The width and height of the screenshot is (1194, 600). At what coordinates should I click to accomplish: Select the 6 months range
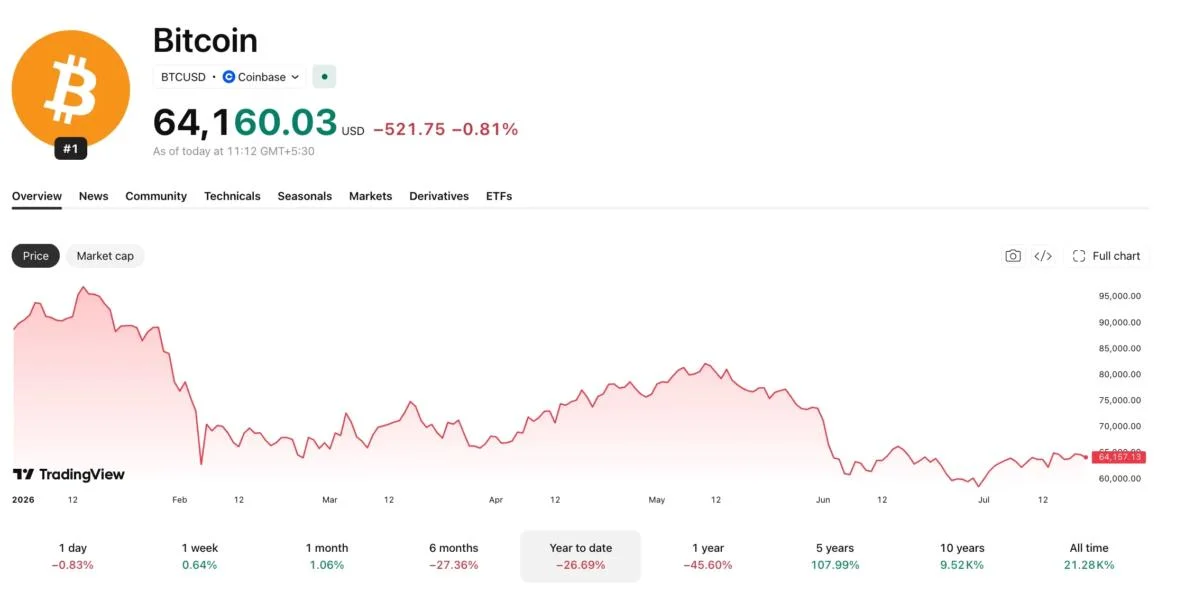coord(454,557)
